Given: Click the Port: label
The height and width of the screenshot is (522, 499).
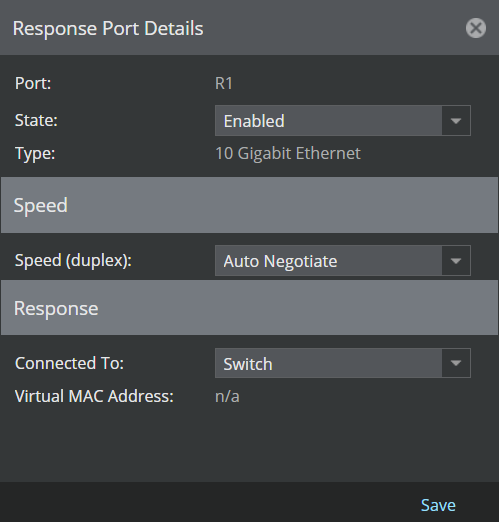Looking at the screenshot, I should (x=33, y=83).
